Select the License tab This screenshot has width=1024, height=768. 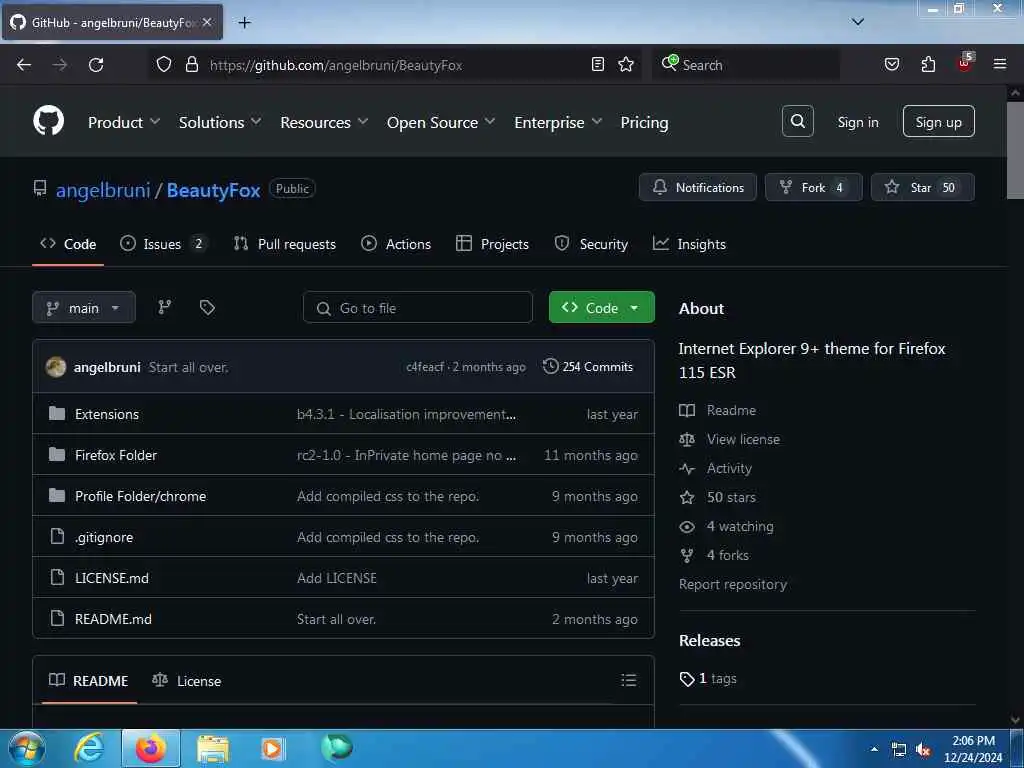[187, 680]
